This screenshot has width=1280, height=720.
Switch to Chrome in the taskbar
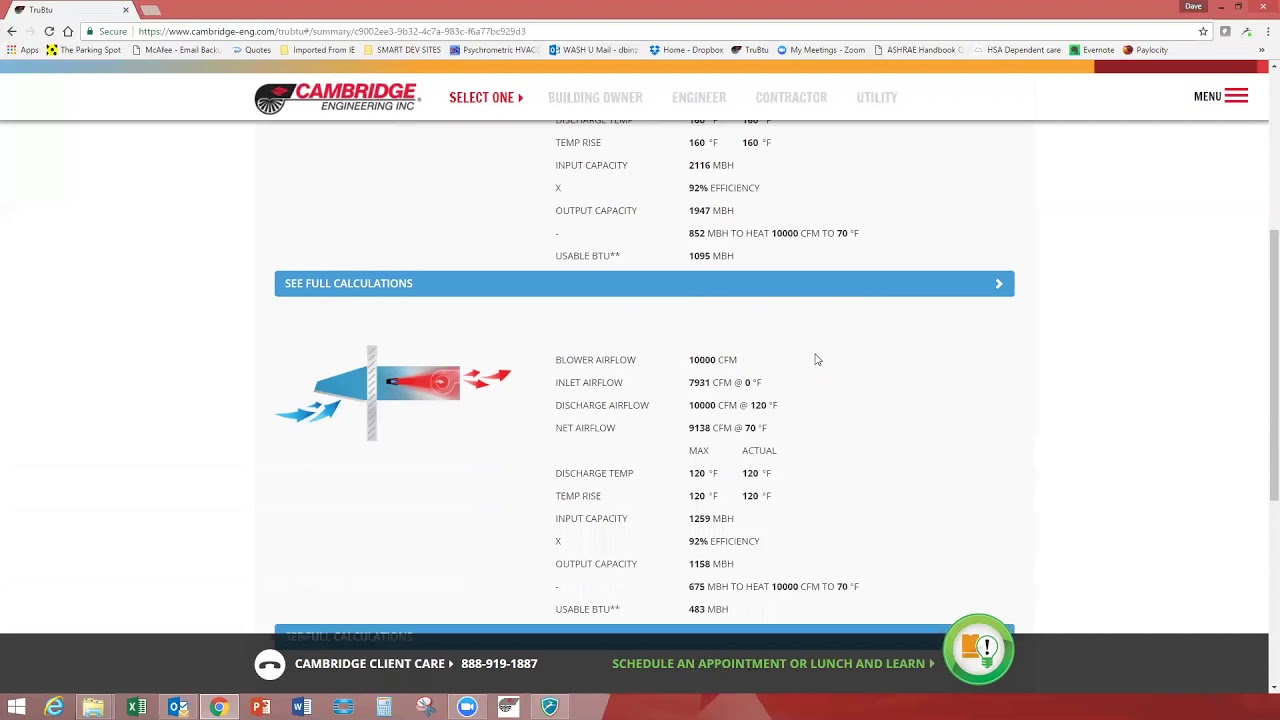click(219, 707)
